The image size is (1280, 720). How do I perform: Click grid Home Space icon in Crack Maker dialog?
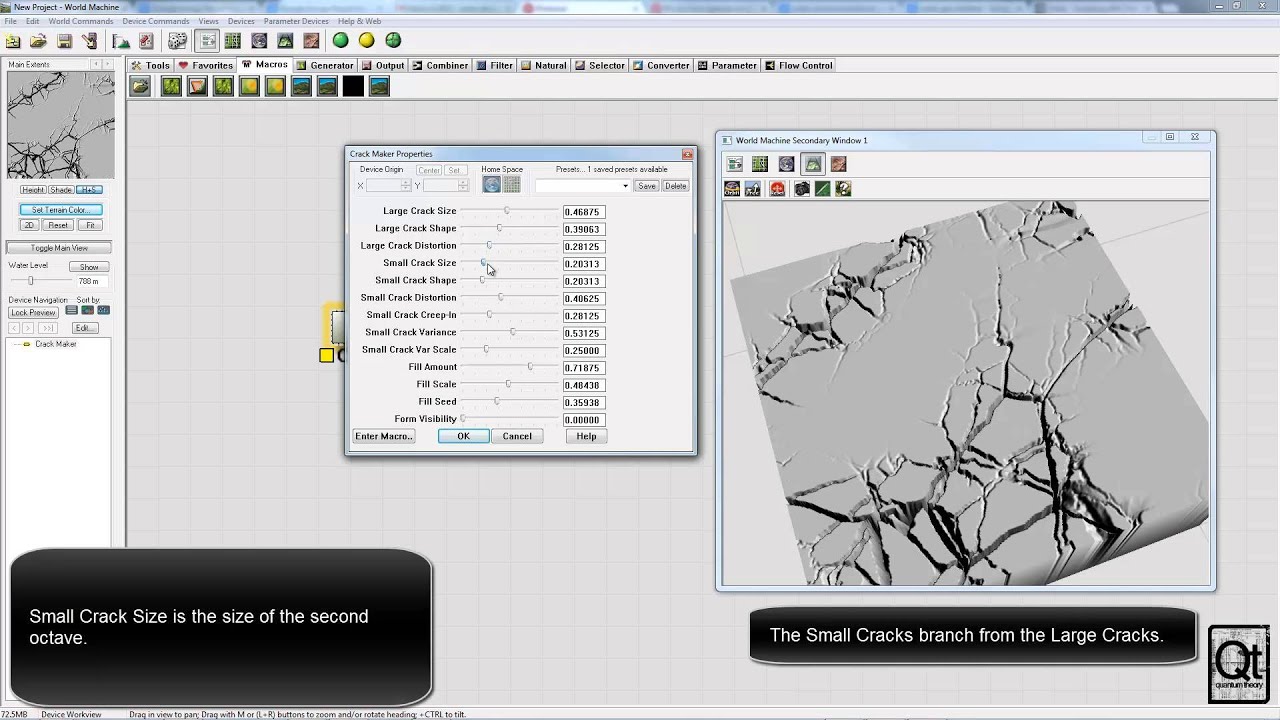click(511, 185)
